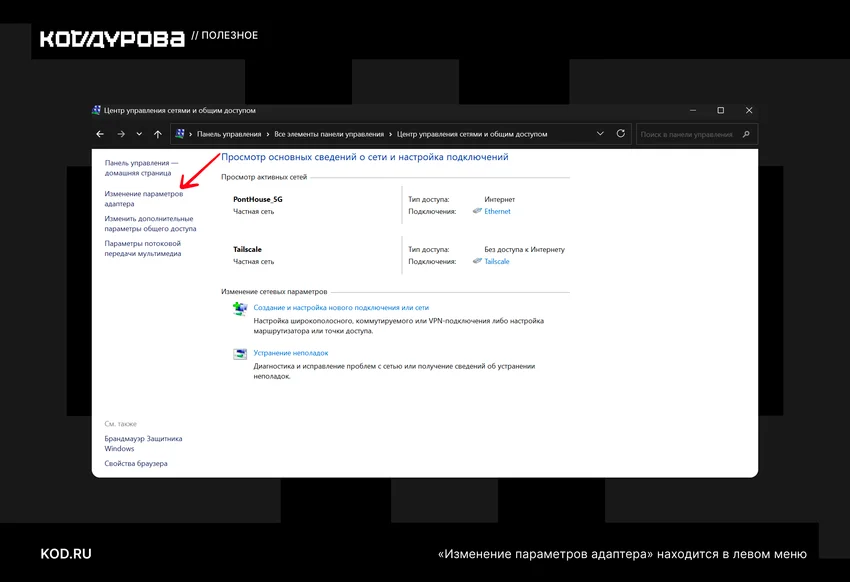This screenshot has width=850, height=582.
Task: Open Брандмауэр Защитника Windows link
Action: [x=143, y=444]
